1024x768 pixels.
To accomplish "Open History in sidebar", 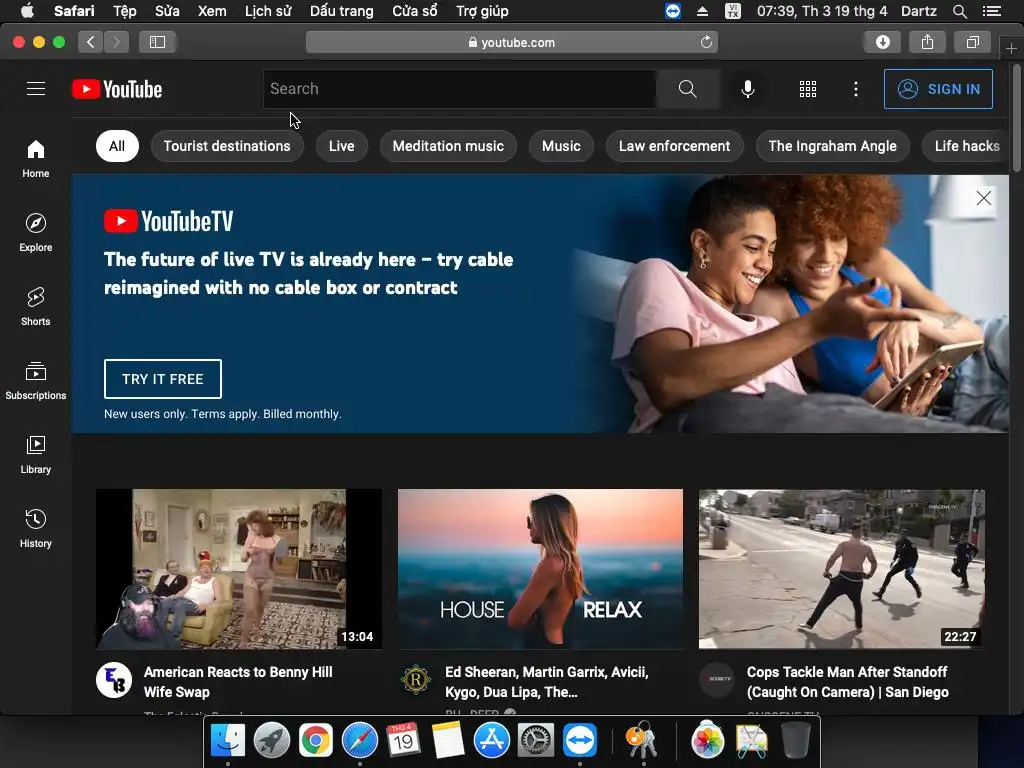I will click(x=36, y=529).
